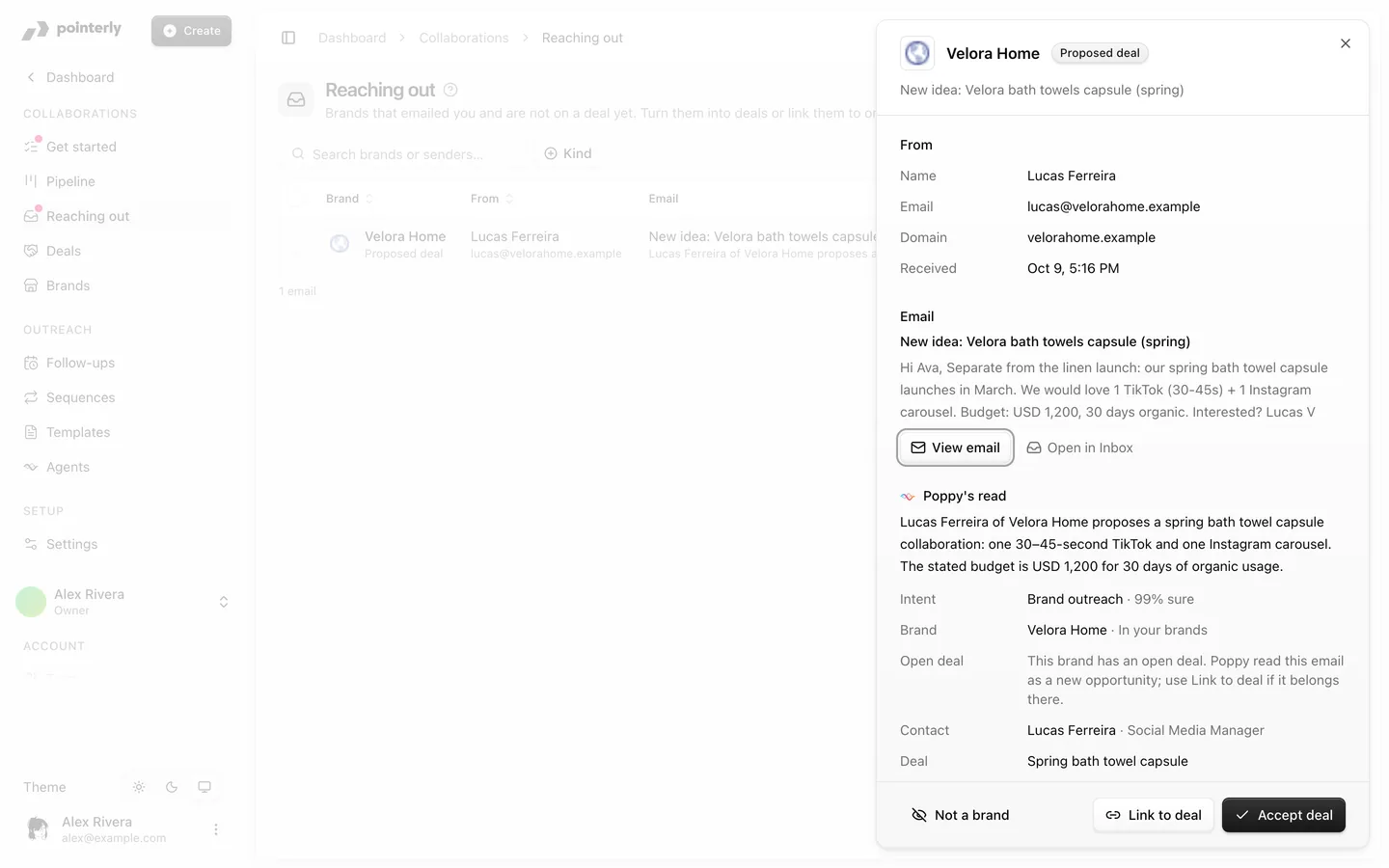The width and height of the screenshot is (1389, 868).
Task: Open the Deals section
Action: (64, 251)
